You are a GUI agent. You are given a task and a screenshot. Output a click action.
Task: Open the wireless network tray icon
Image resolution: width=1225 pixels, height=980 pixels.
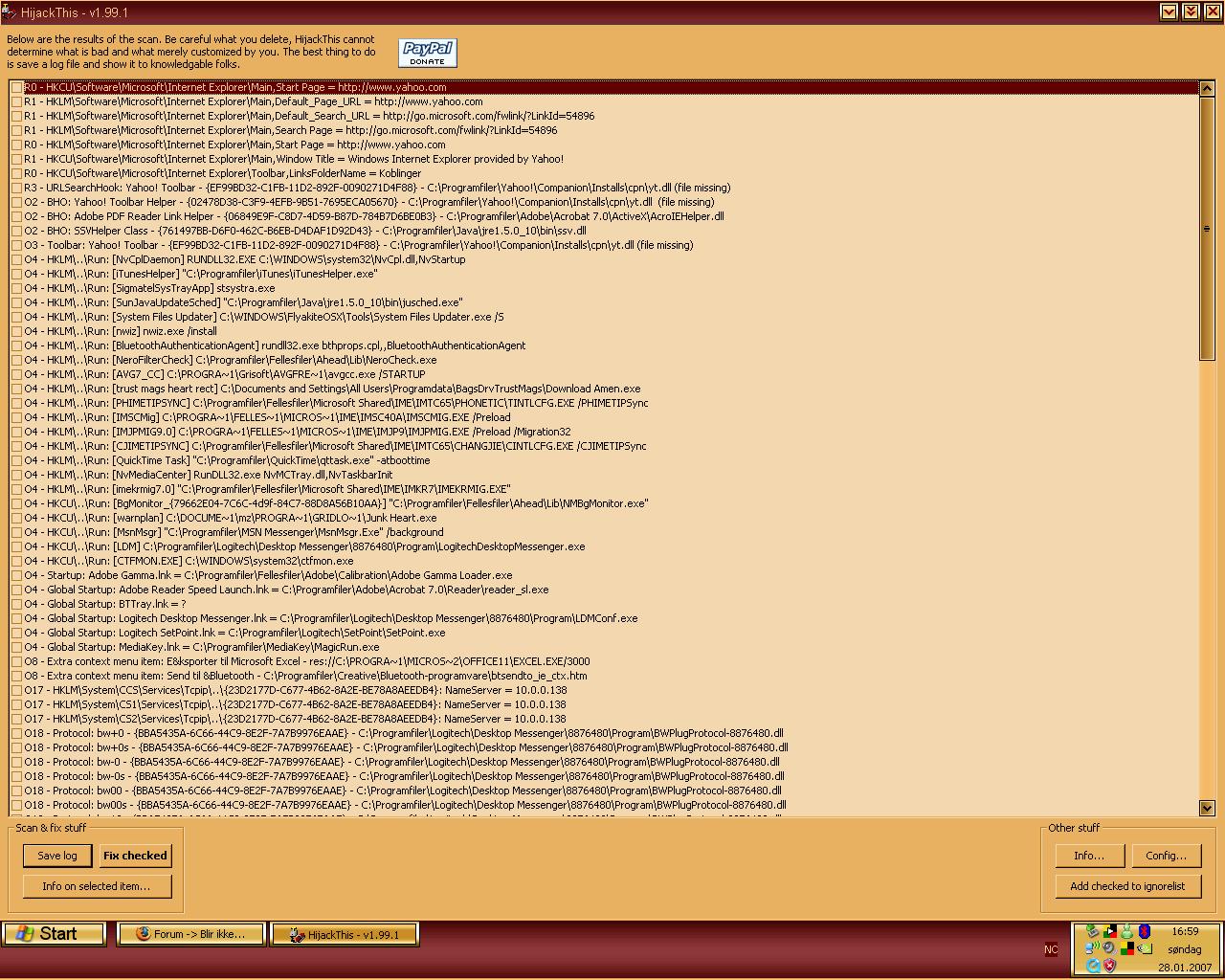point(1093,948)
